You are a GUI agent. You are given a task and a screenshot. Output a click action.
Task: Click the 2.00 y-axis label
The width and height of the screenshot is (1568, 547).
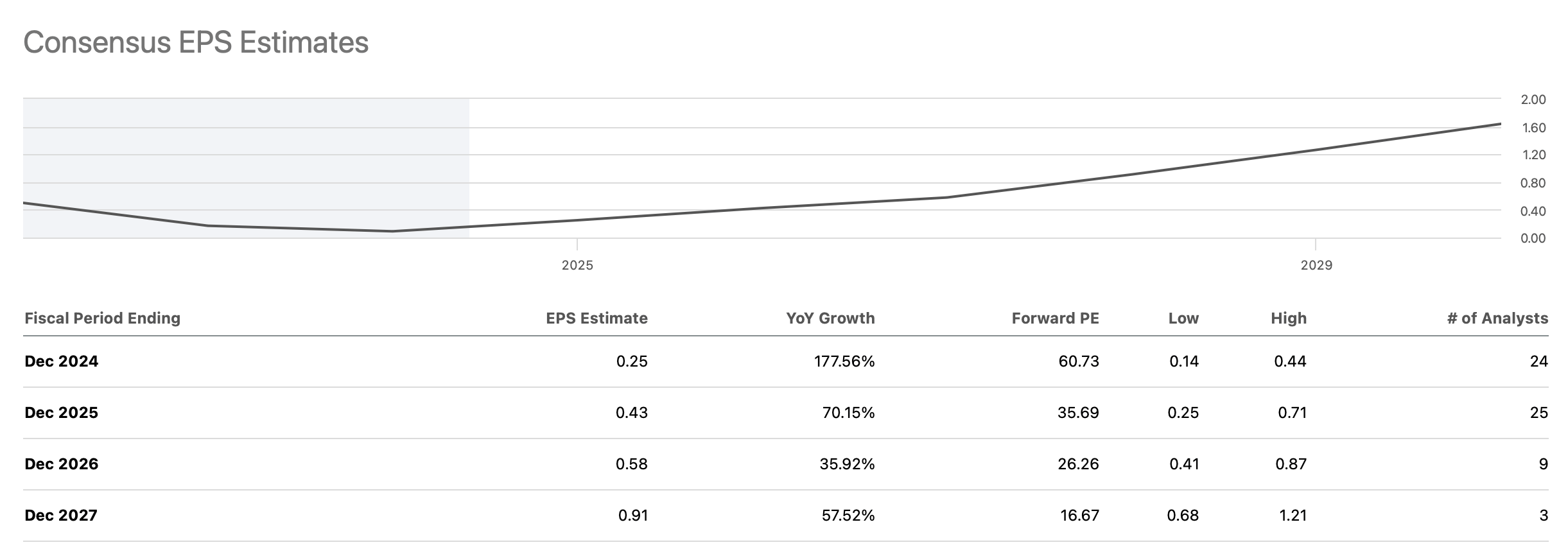(1533, 100)
